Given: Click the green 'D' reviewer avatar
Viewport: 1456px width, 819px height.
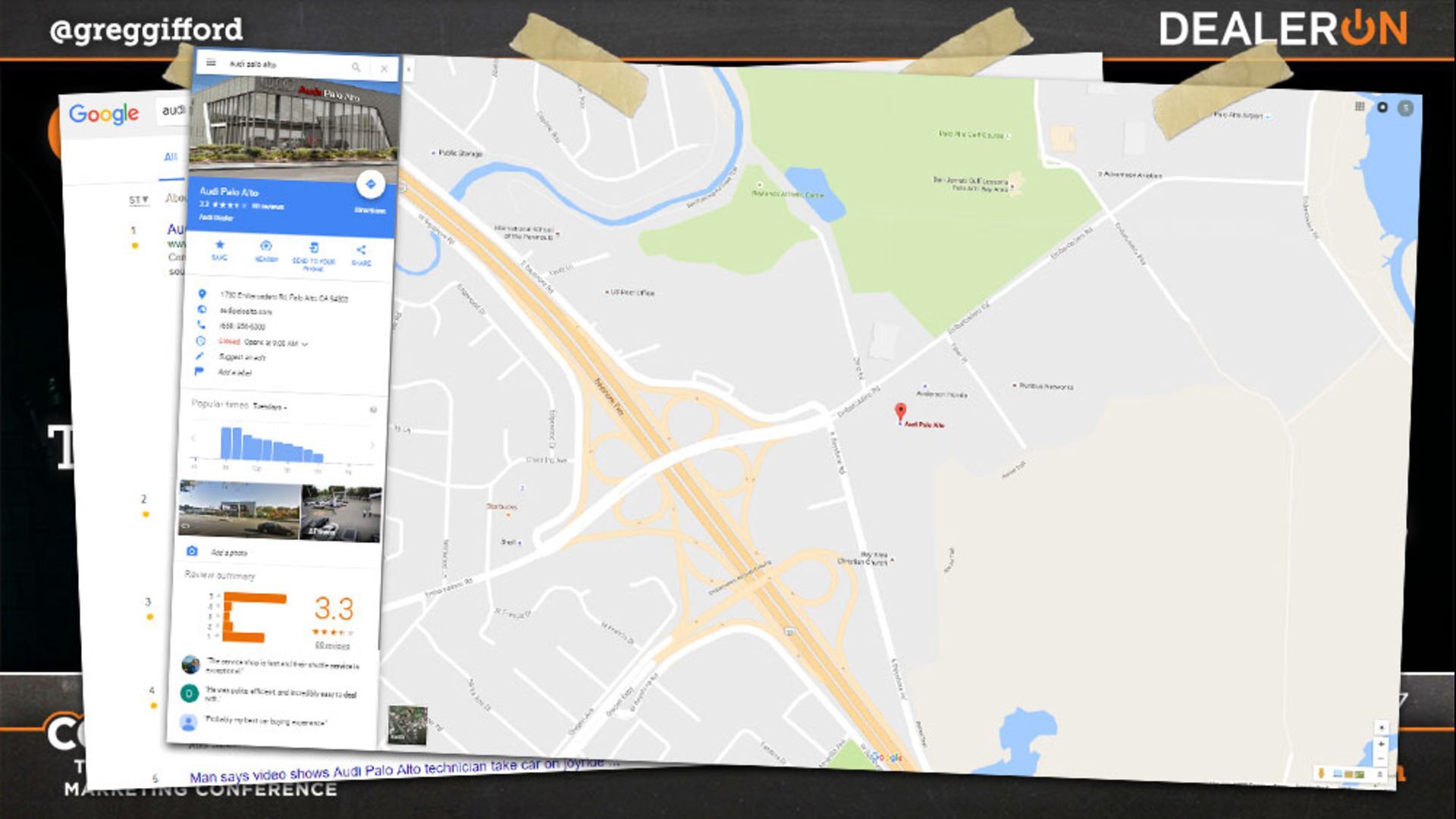Looking at the screenshot, I should (189, 692).
